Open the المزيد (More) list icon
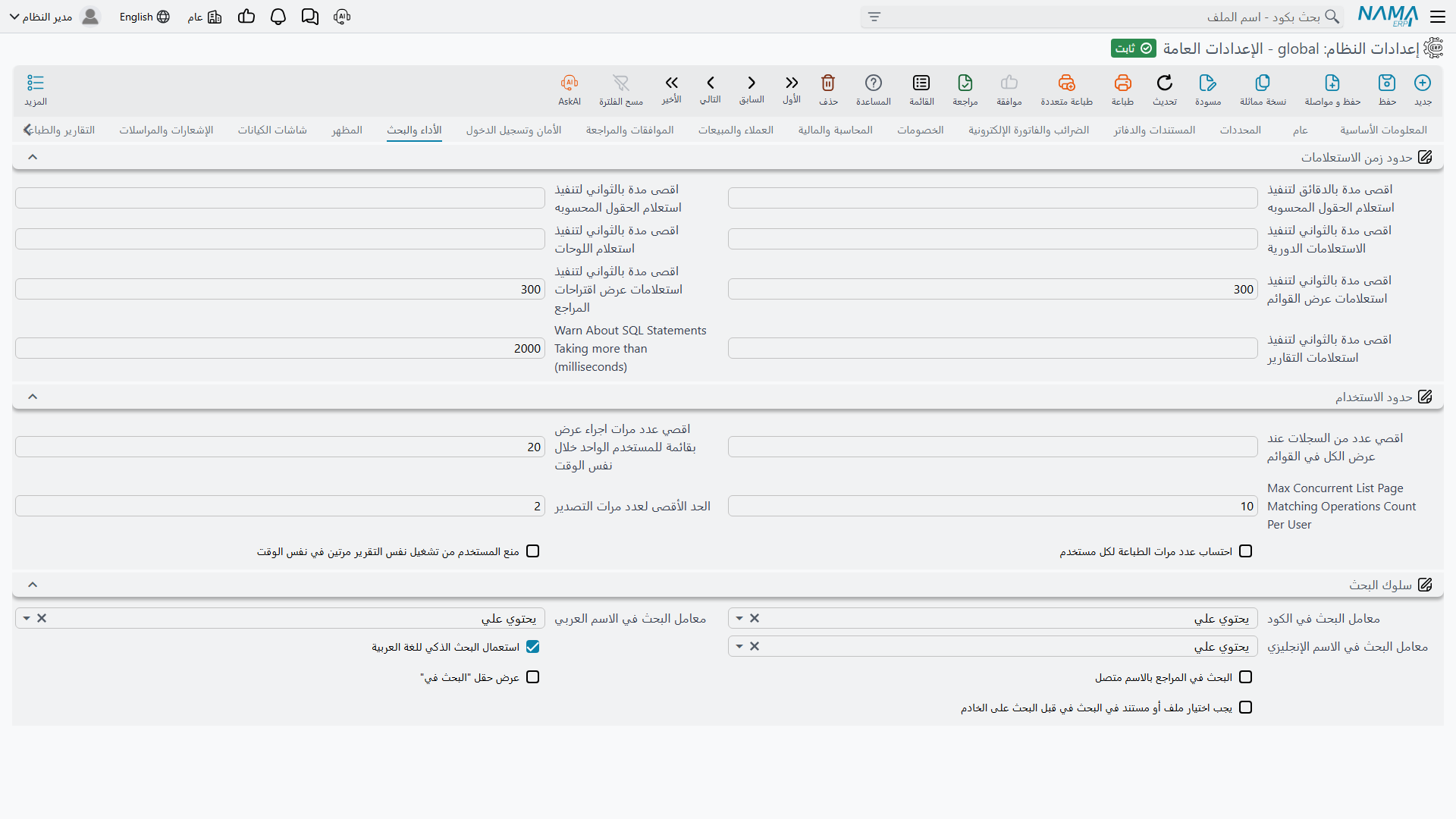This screenshot has width=1456, height=819. 36,83
